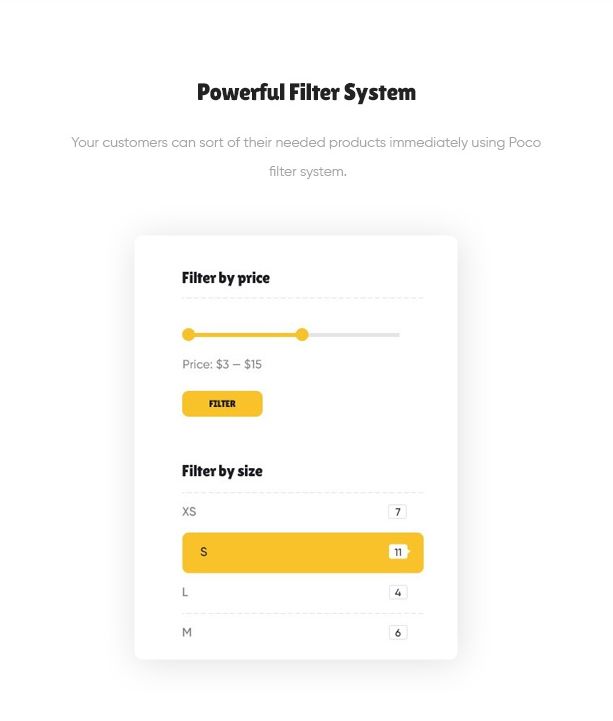Click the S count badge showing 11
Screen dimensions: 613x721
click(397, 552)
